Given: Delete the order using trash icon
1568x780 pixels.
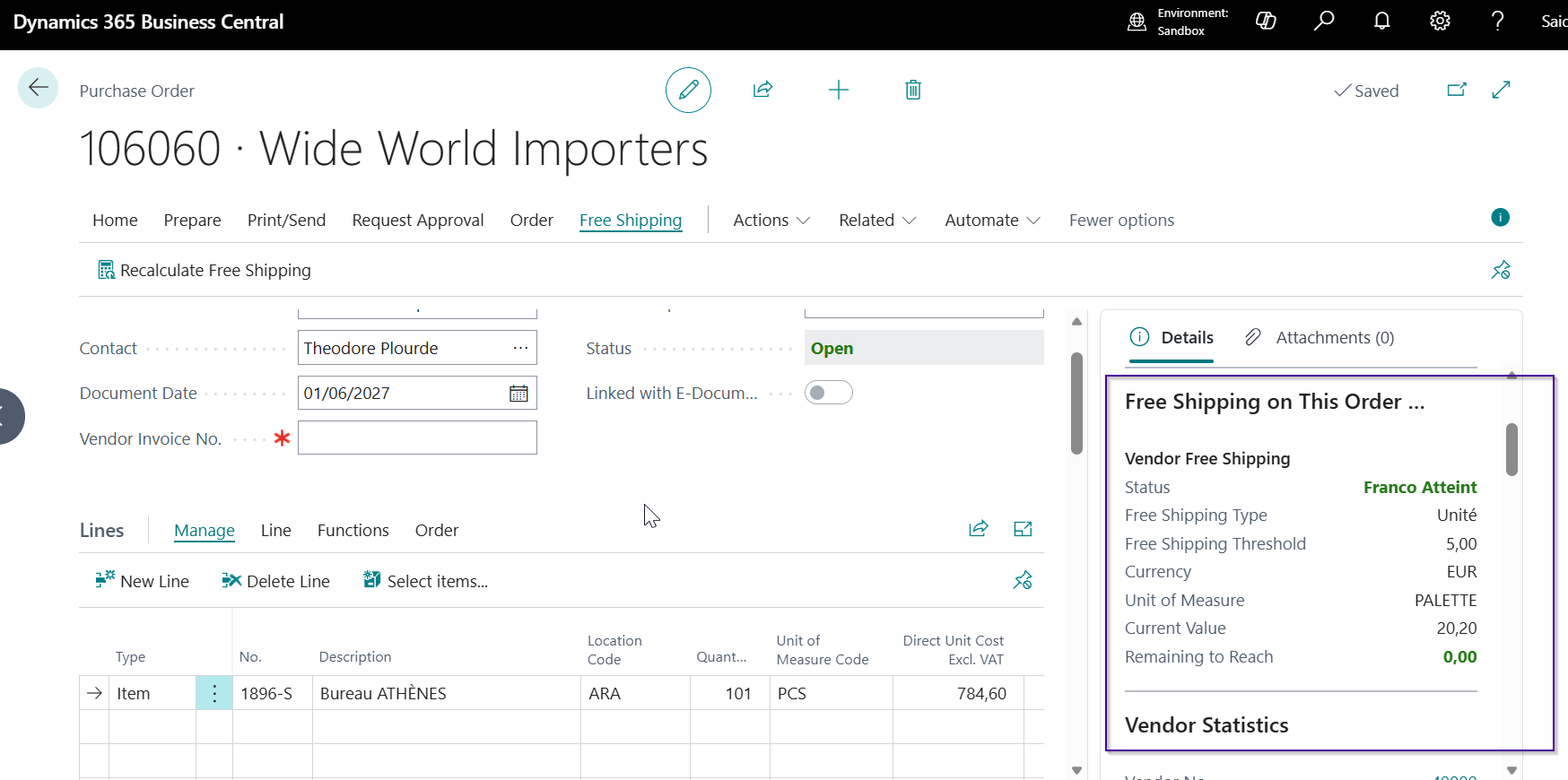Looking at the screenshot, I should pos(913,90).
